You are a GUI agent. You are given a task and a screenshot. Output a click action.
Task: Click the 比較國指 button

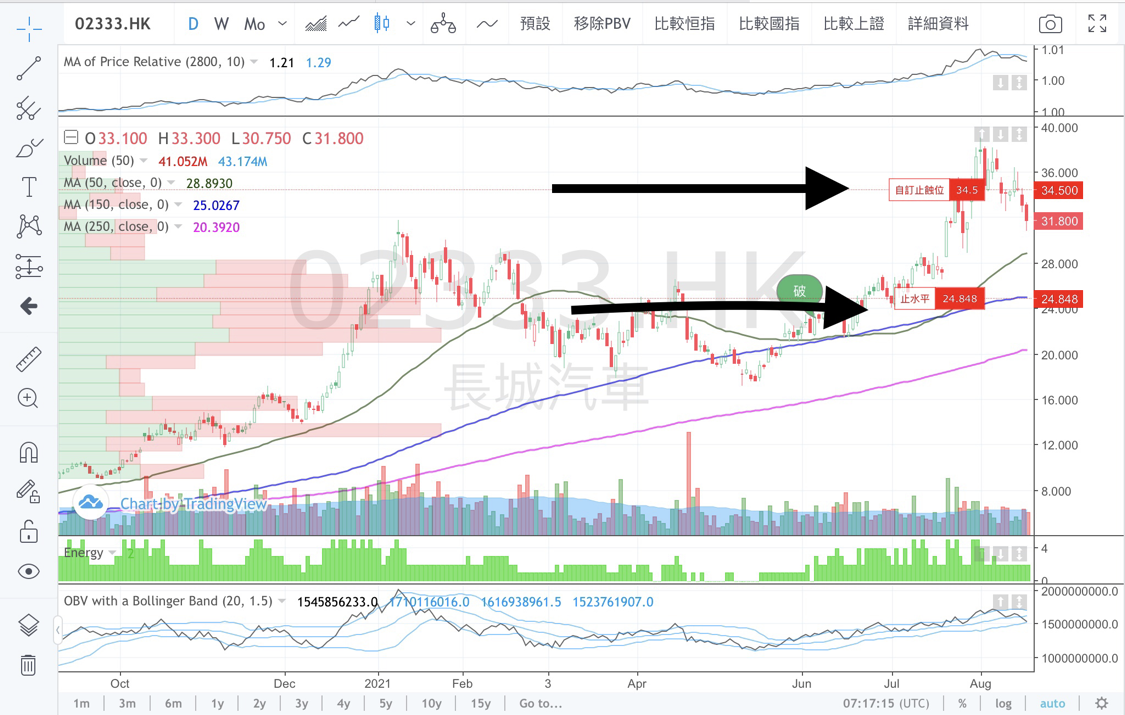point(769,24)
